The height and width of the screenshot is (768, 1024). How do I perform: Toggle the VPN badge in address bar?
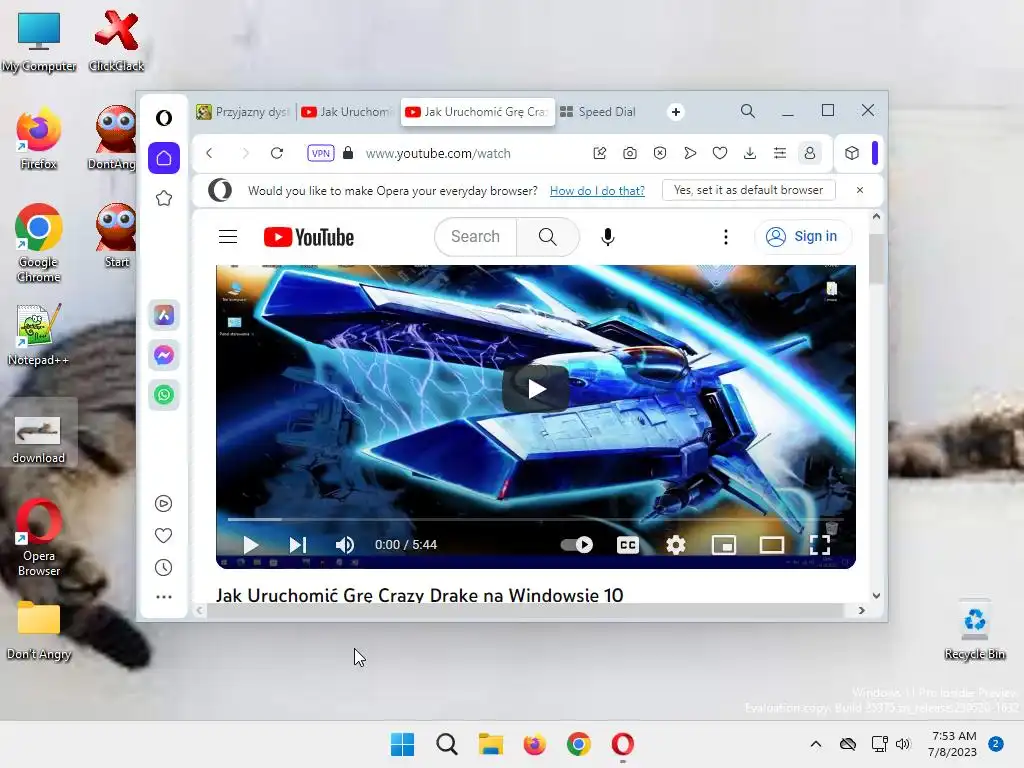tap(321, 153)
